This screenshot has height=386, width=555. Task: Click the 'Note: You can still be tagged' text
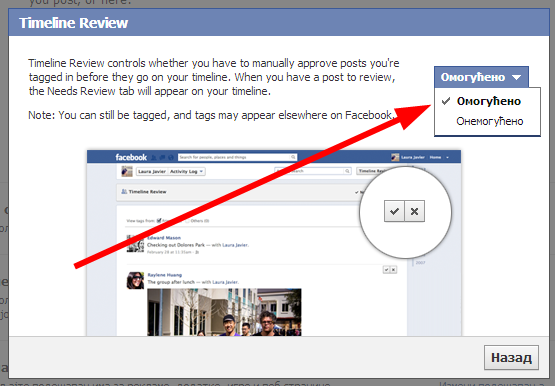point(211,115)
